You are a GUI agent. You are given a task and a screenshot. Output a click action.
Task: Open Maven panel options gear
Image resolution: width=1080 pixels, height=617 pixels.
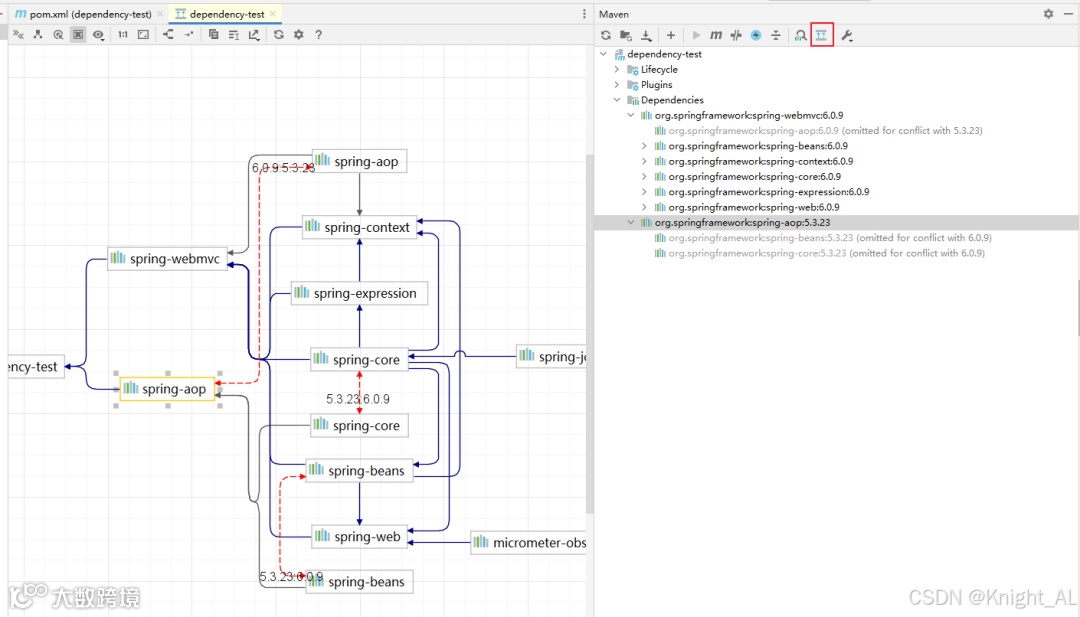(x=1048, y=14)
